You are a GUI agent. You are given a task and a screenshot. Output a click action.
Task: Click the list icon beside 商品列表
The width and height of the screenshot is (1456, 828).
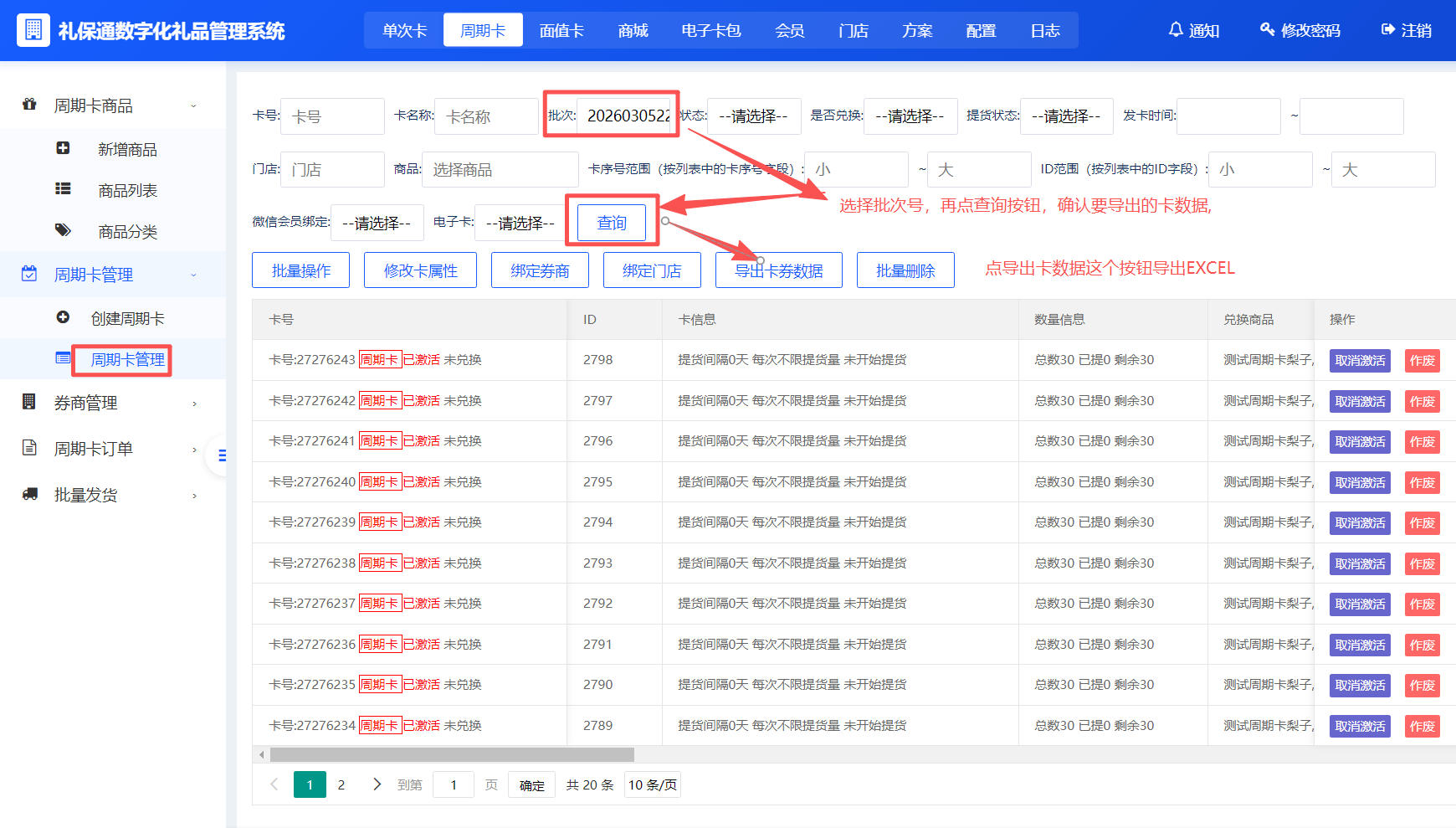[x=64, y=189]
